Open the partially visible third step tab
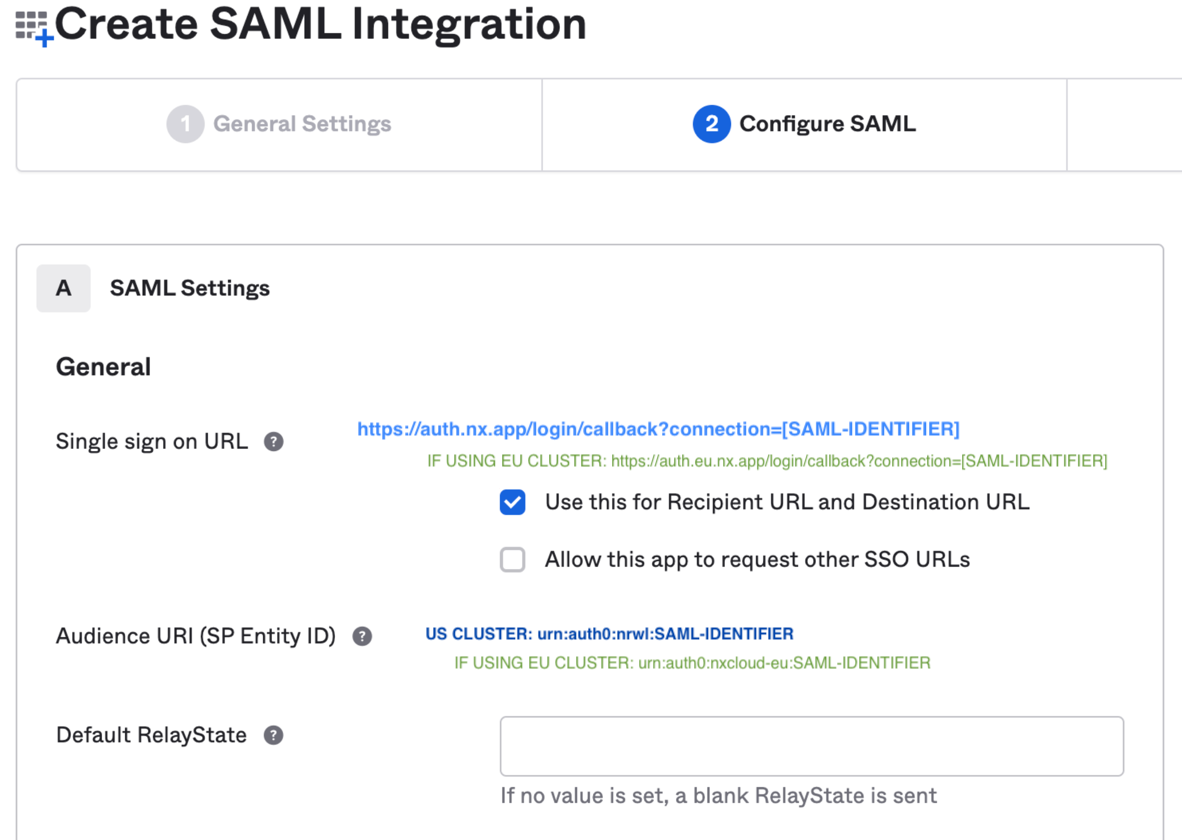 [x=1124, y=124]
